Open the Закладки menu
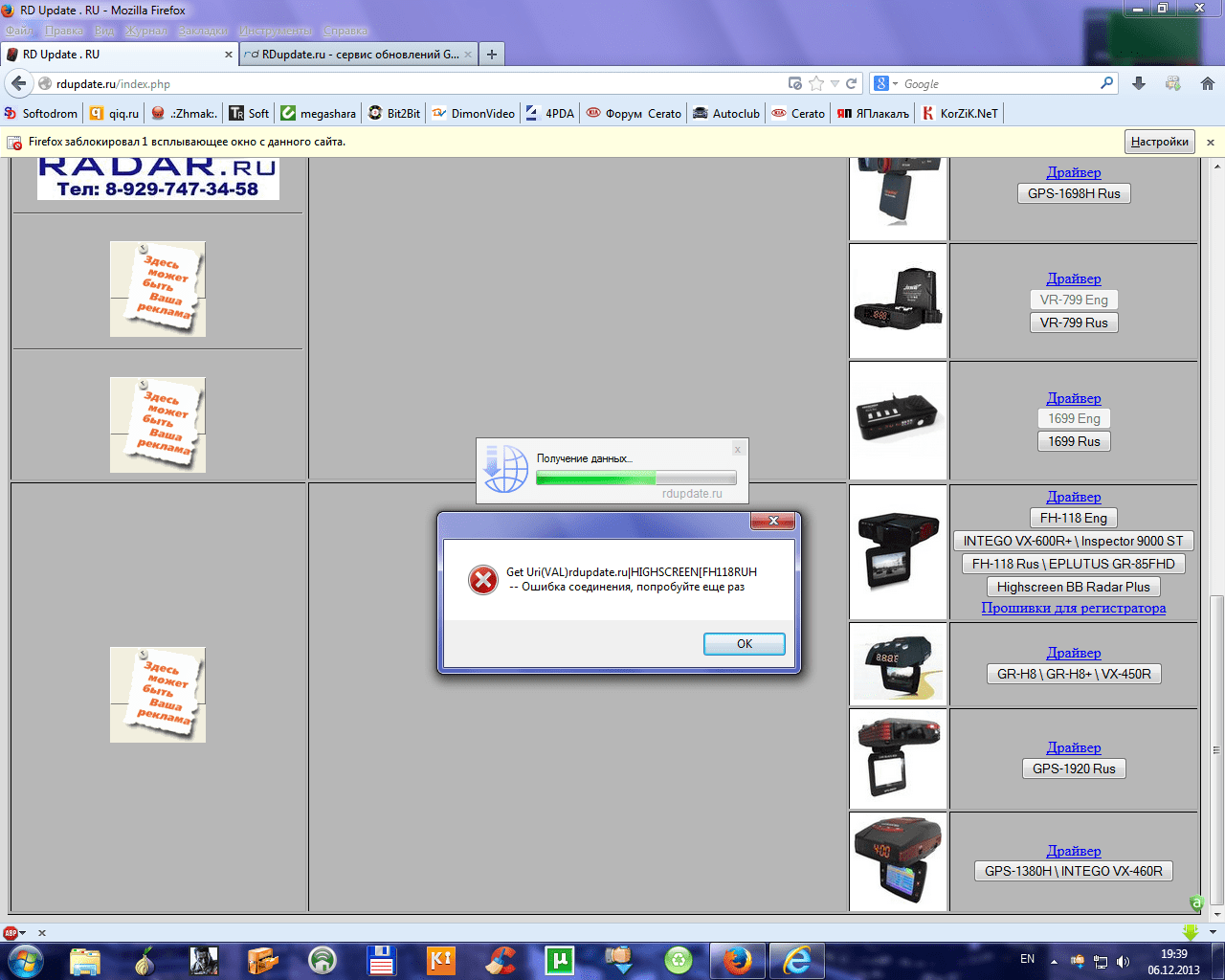Image resolution: width=1225 pixels, height=980 pixels. (x=203, y=31)
